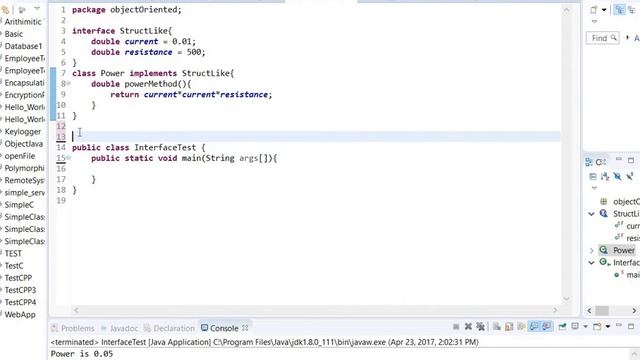Minimize the Console view panel
This screenshot has width=640, height=360.
point(619,326)
